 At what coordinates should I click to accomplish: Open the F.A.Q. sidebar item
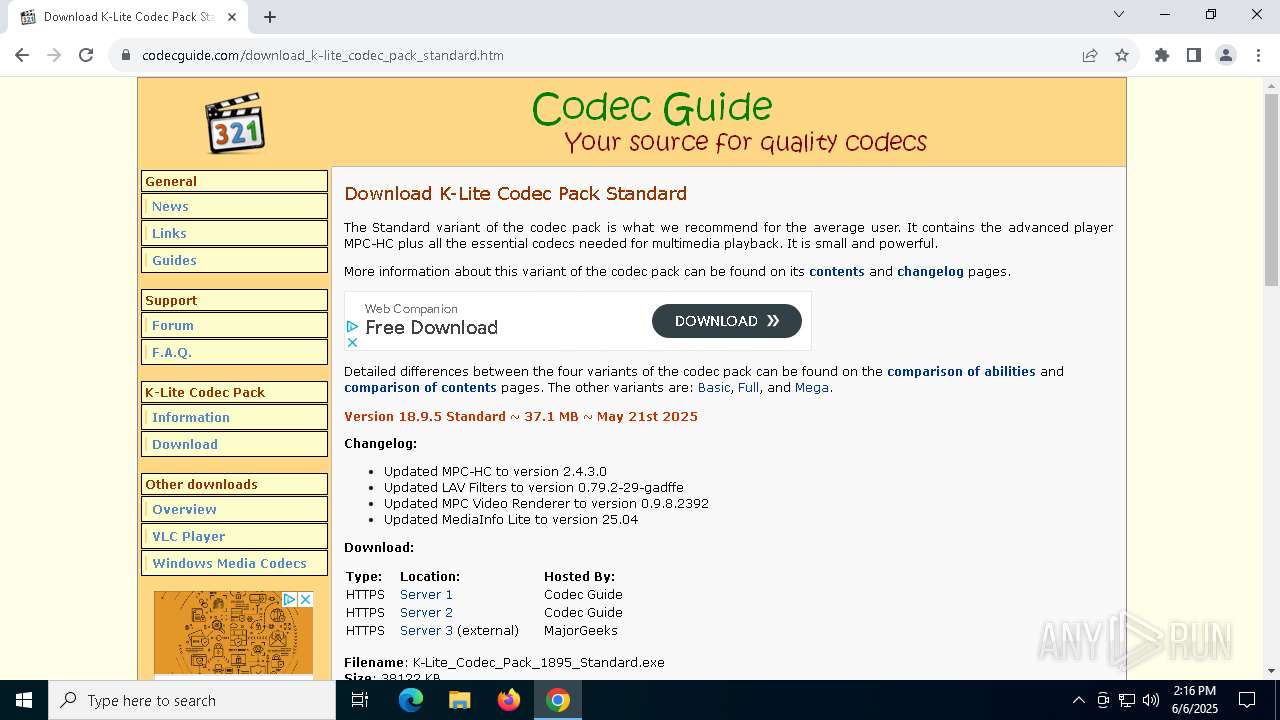(x=234, y=353)
